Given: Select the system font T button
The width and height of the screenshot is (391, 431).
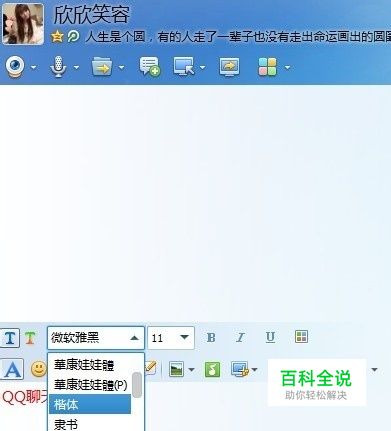Looking at the screenshot, I should point(10,338).
